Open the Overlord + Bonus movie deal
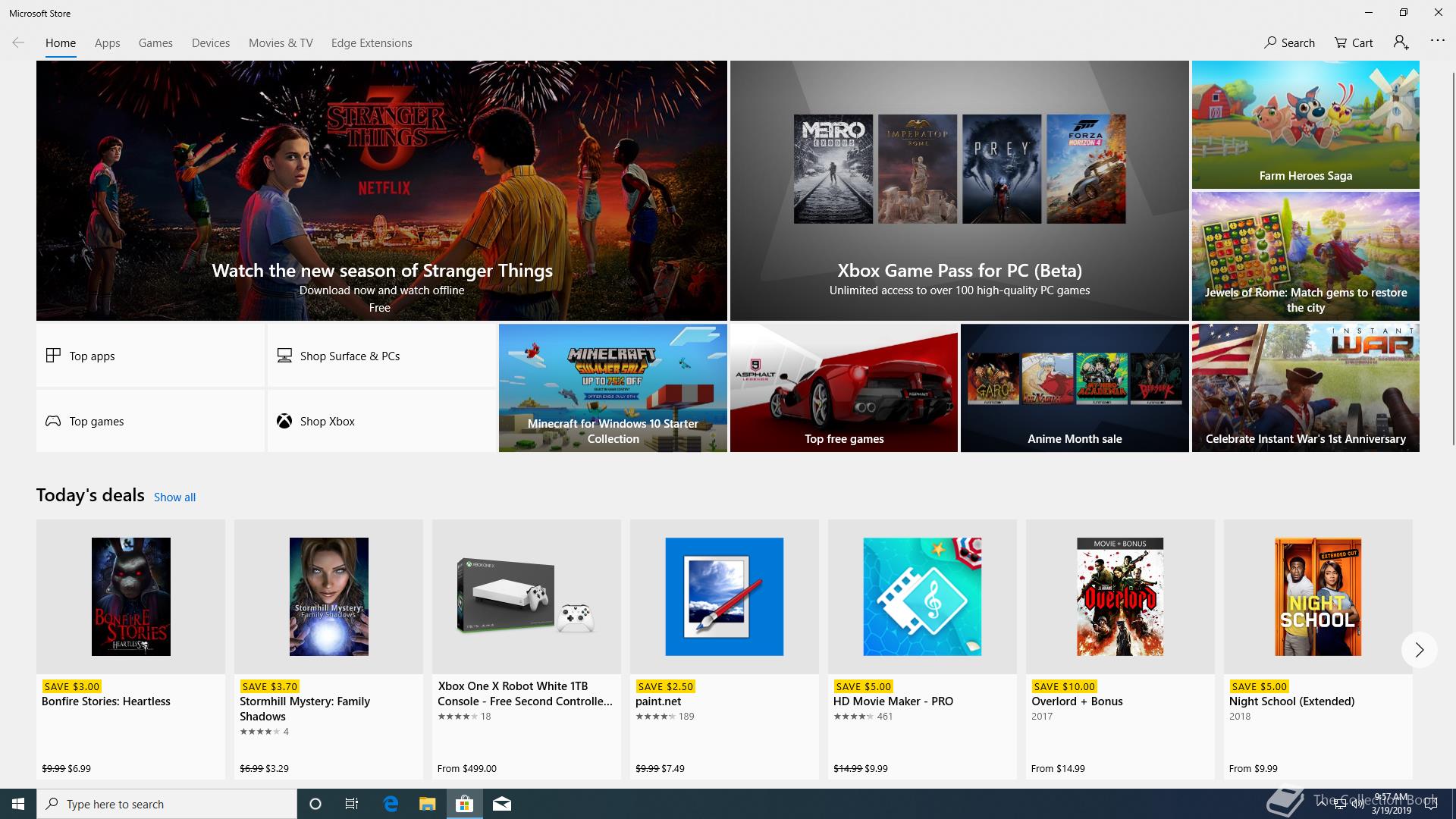1456x819 pixels. (1120, 649)
